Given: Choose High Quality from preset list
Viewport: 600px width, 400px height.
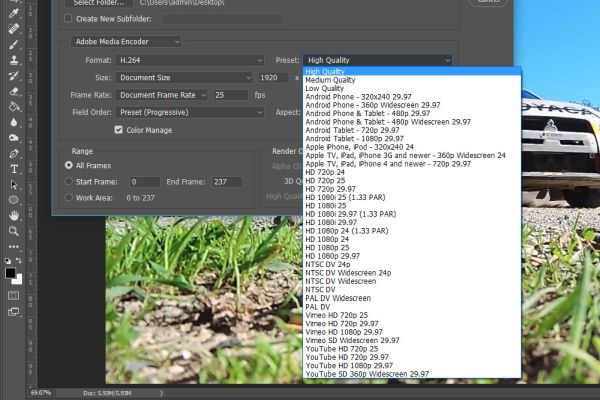Looking at the screenshot, I should point(412,72).
